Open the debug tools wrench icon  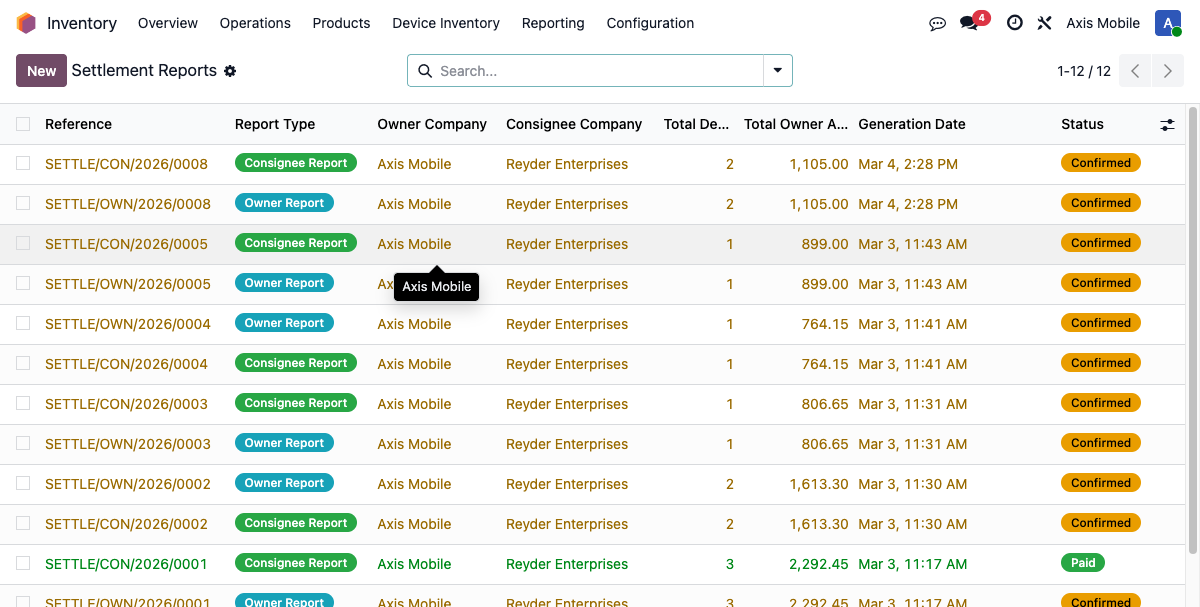[x=1044, y=23]
